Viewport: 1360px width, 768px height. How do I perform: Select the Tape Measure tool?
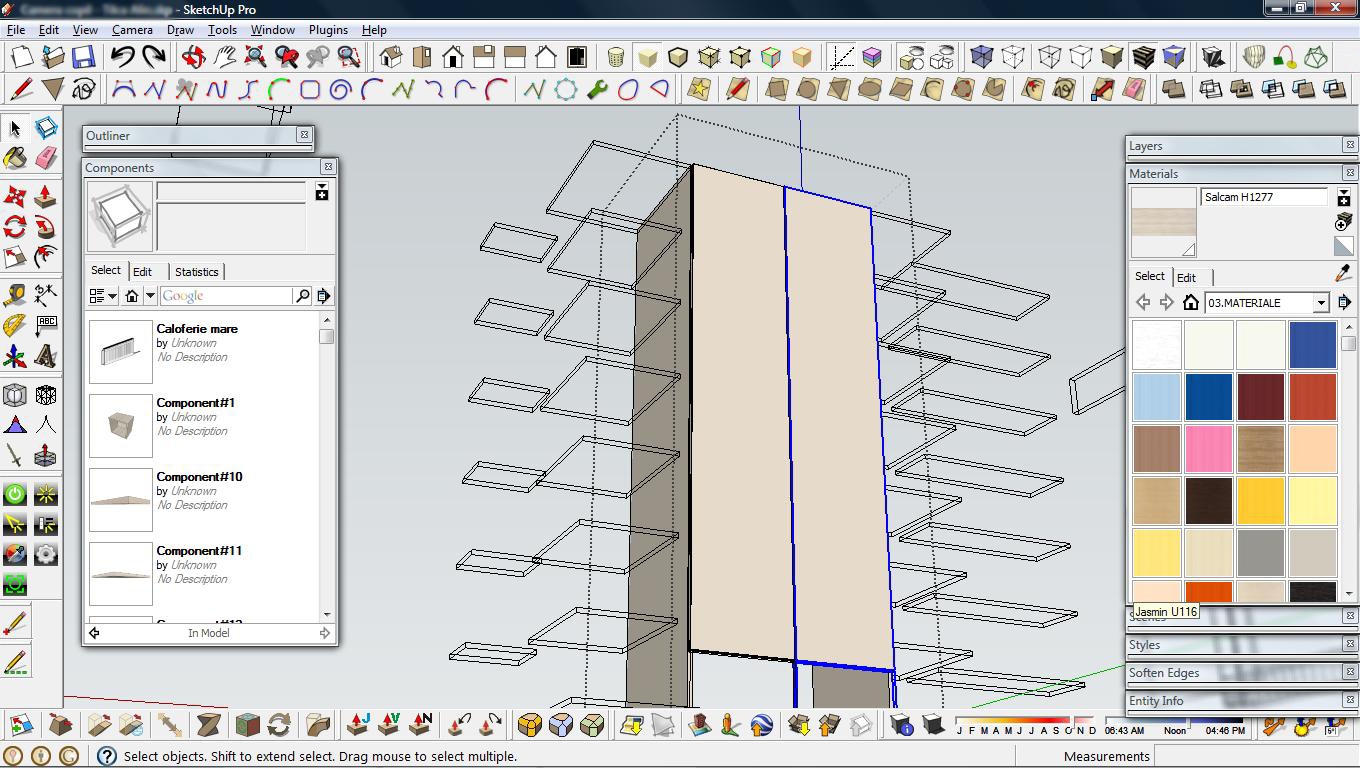click(15, 294)
